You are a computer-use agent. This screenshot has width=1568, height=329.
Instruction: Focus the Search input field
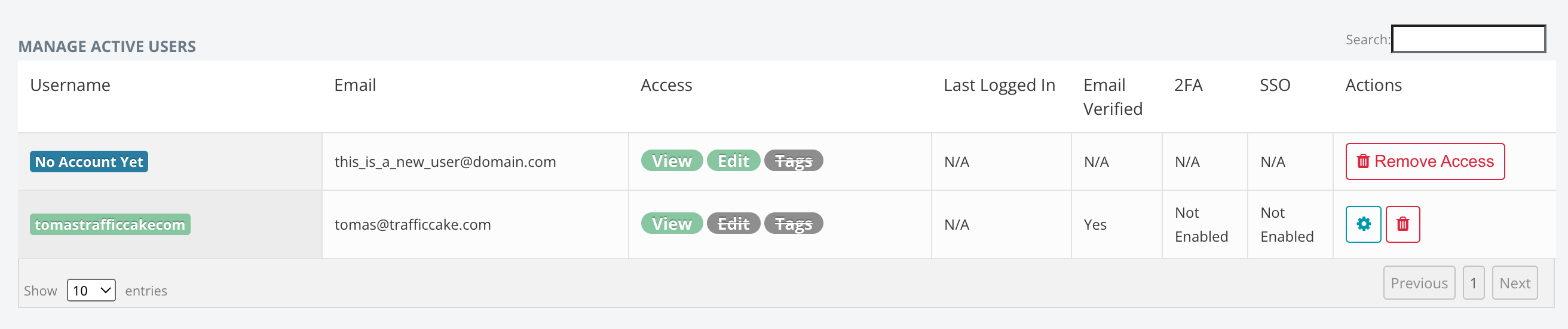1468,39
